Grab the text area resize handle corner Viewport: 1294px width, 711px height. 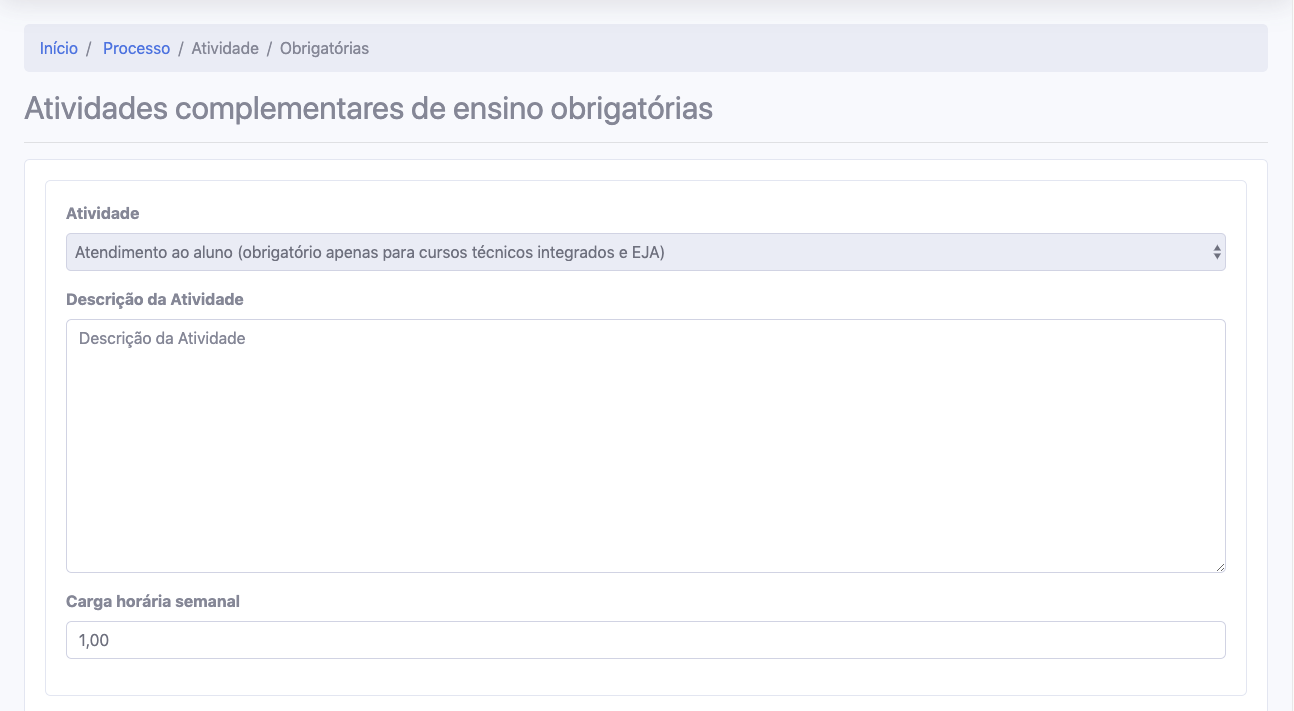point(1220,567)
